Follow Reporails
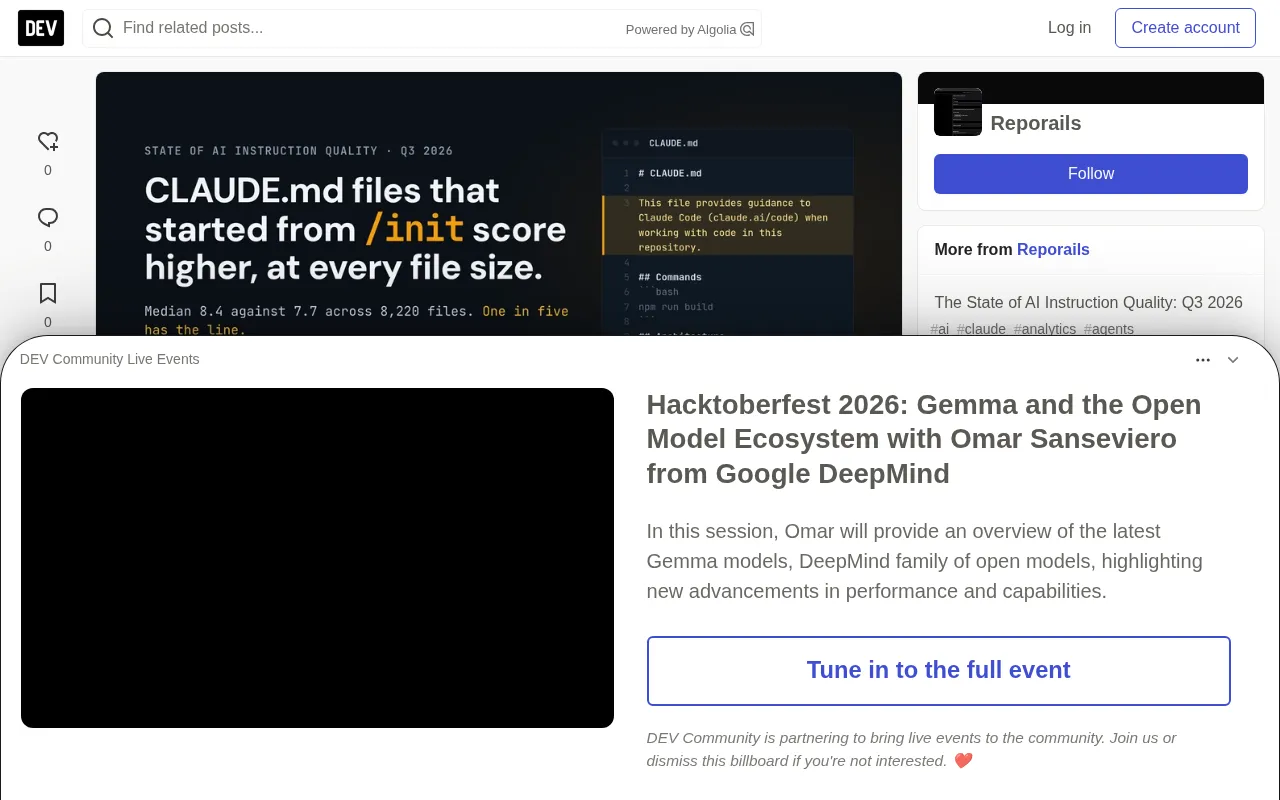The height and width of the screenshot is (800, 1280). point(1091,174)
